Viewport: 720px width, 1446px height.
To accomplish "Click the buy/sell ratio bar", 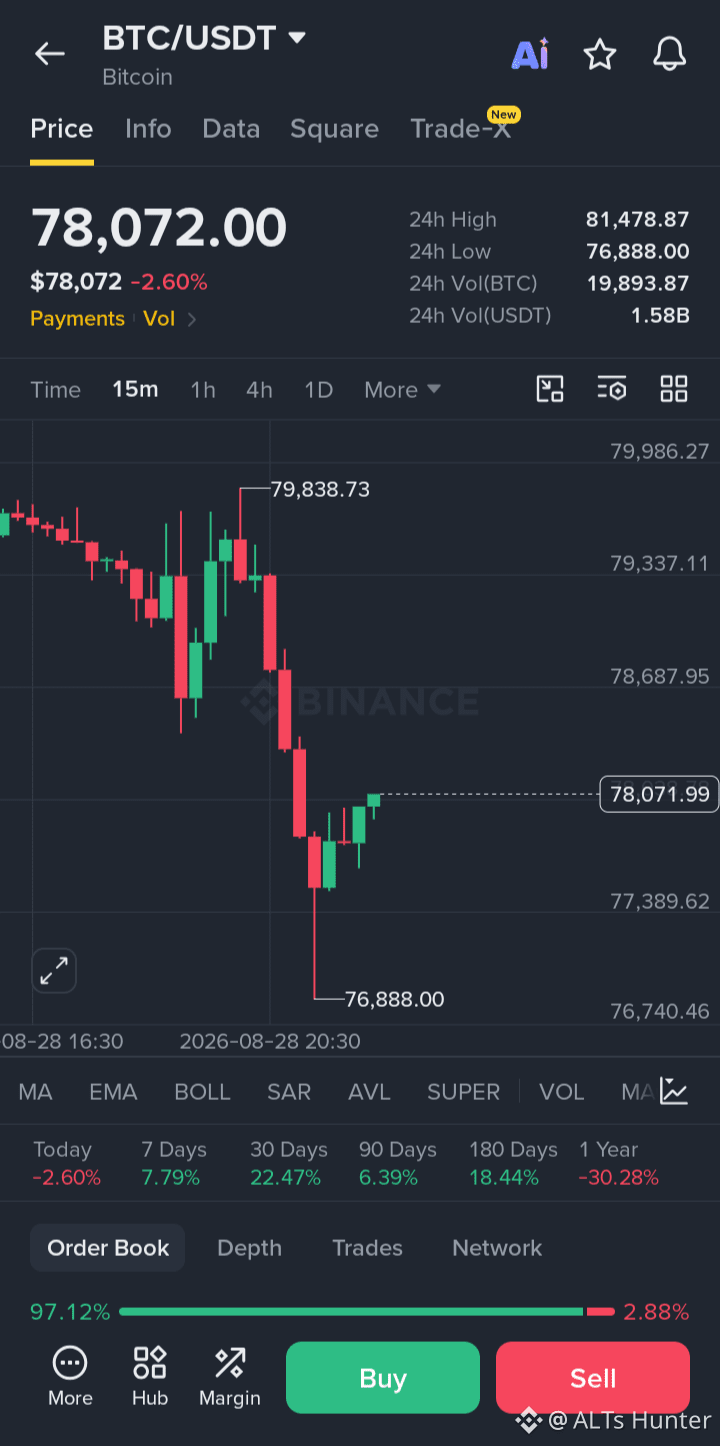I will coord(367,1311).
